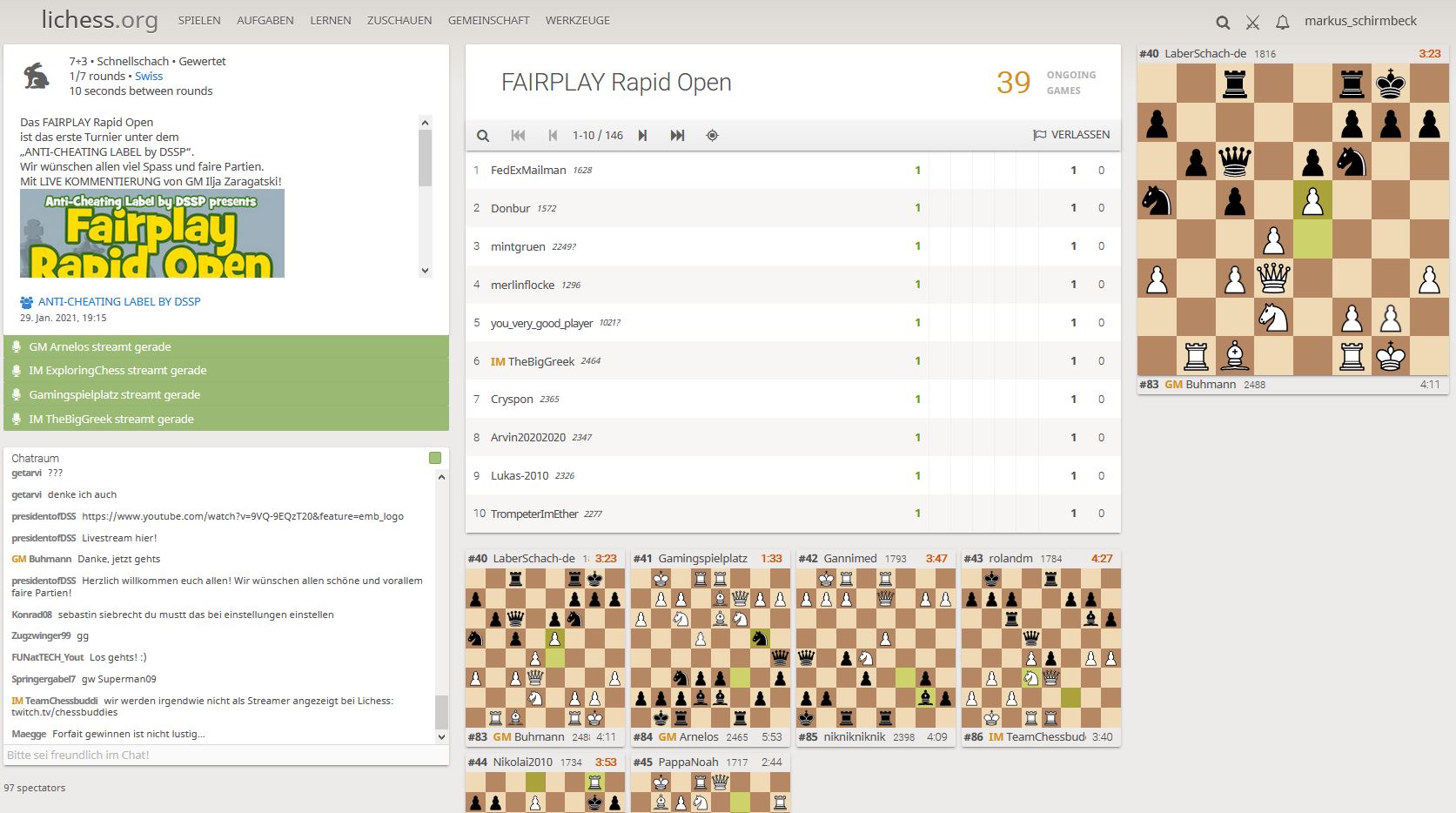Open large featured board LaberSchach-de vs Buhmann
The image size is (1456, 813).
(1293, 219)
